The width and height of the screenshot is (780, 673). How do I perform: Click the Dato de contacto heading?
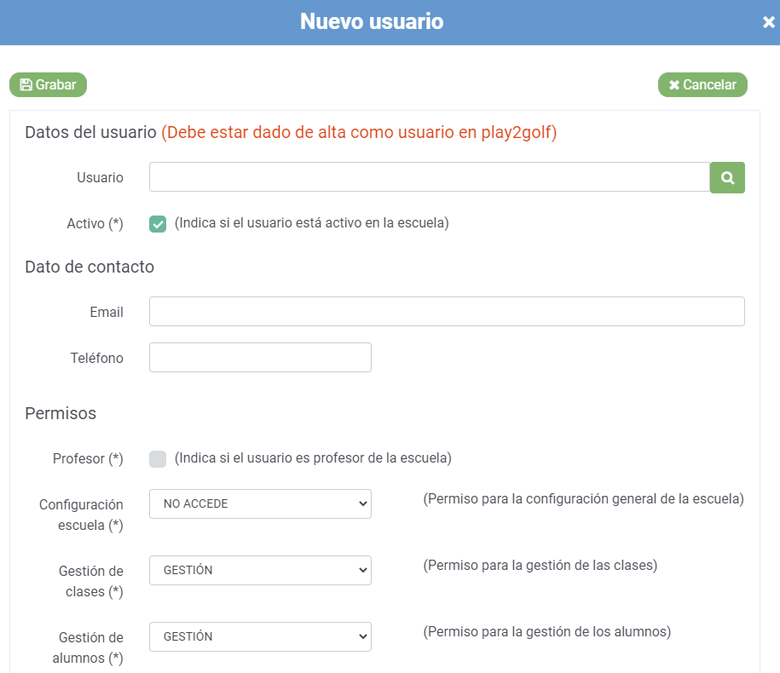(x=90, y=267)
